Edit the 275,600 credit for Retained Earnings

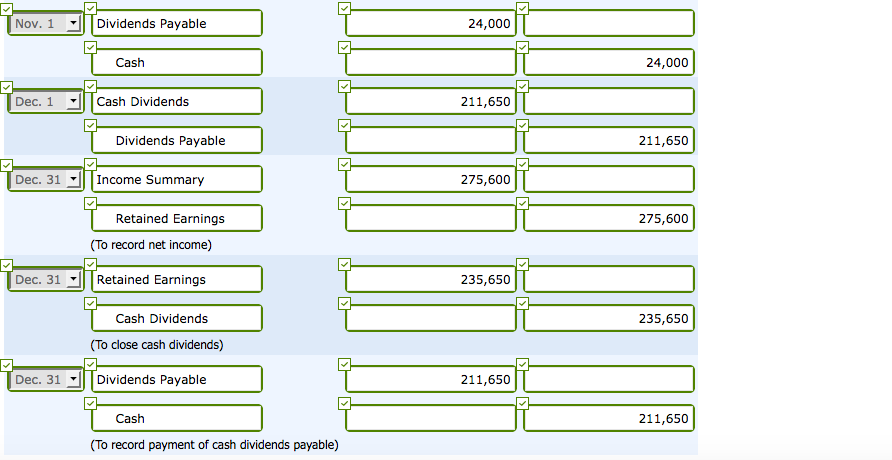(609, 218)
